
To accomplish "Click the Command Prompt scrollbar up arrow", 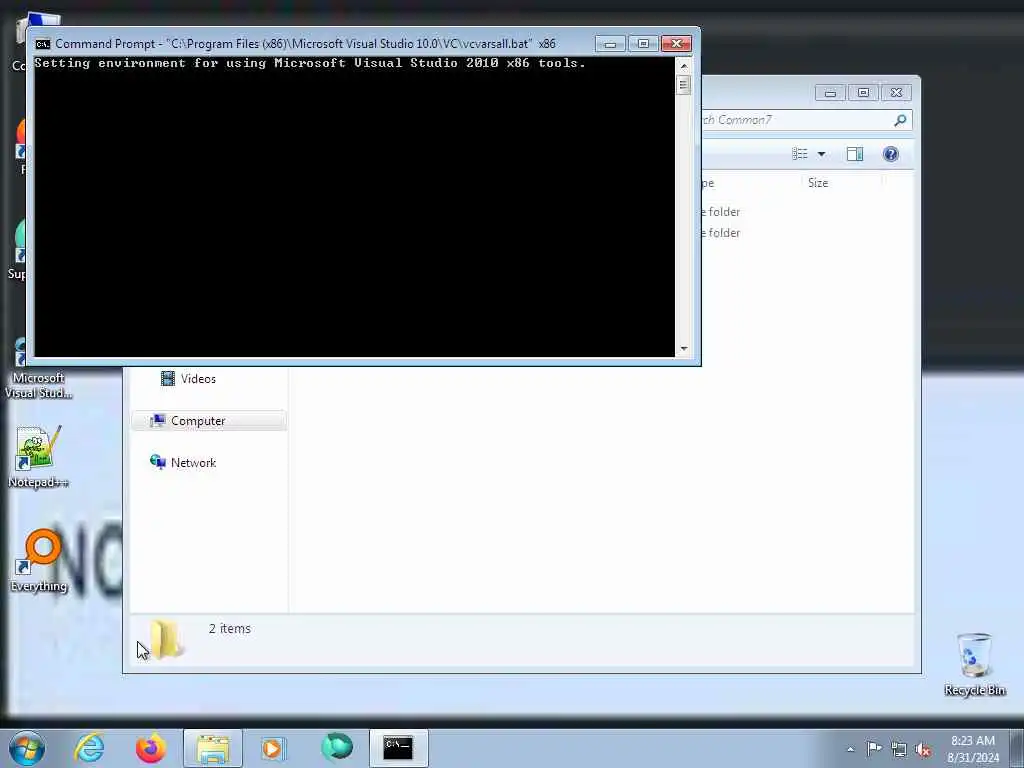I will click(x=684, y=66).
